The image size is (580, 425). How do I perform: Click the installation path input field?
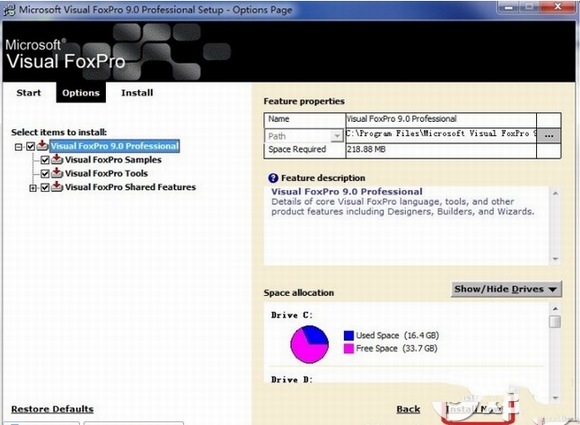pos(441,135)
